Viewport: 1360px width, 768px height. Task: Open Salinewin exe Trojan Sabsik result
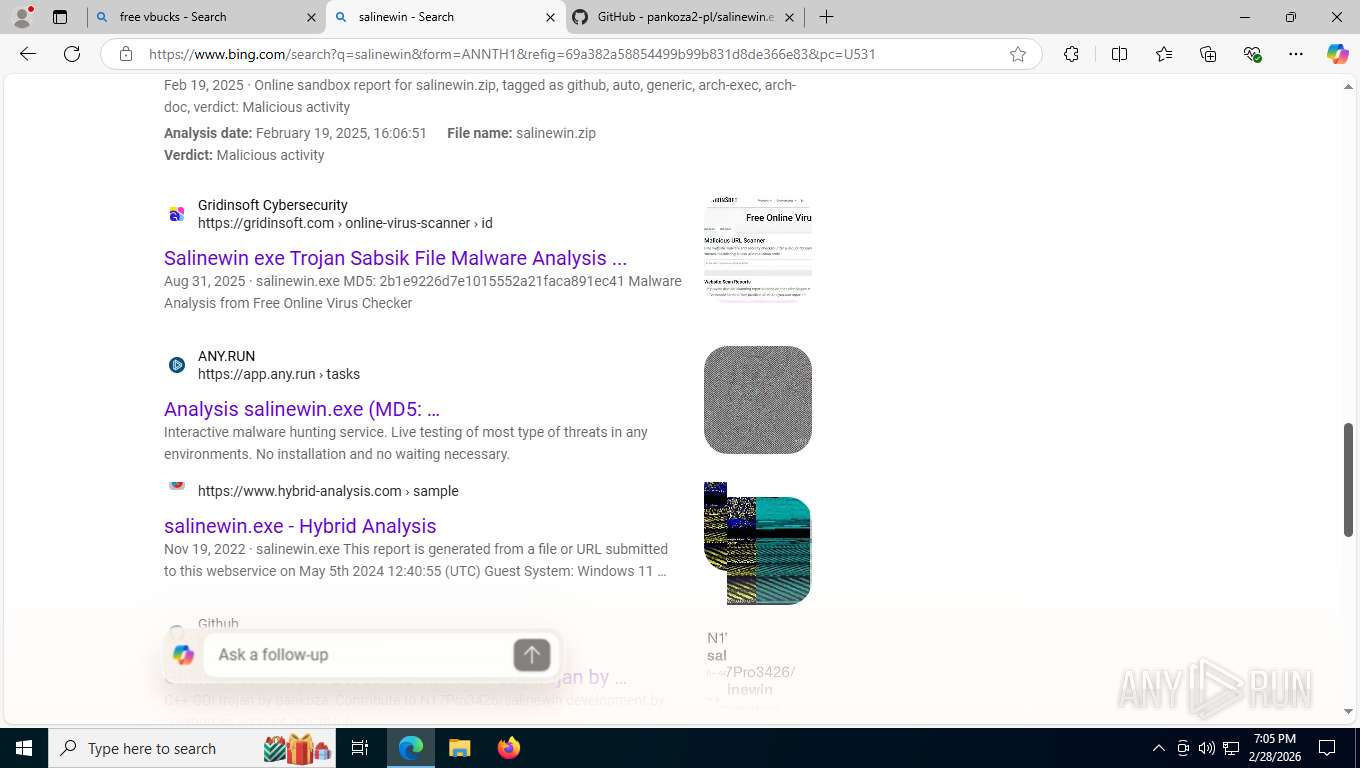[x=395, y=258]
